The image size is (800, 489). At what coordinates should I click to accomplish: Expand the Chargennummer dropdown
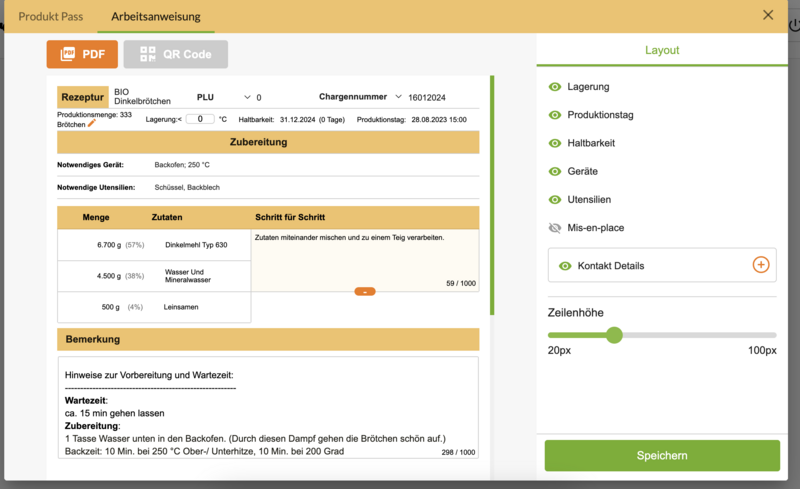tap(399, 97)
